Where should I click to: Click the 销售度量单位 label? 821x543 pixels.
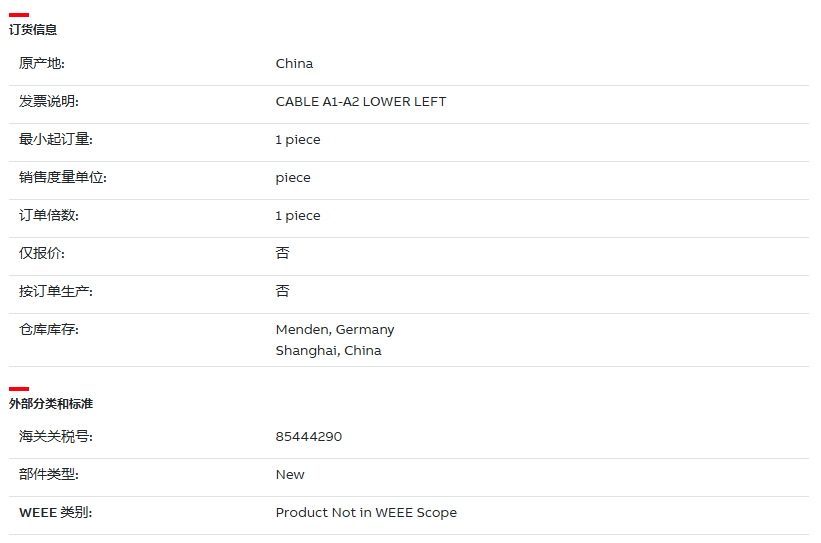pyautogui.click(x=62, y=178)
